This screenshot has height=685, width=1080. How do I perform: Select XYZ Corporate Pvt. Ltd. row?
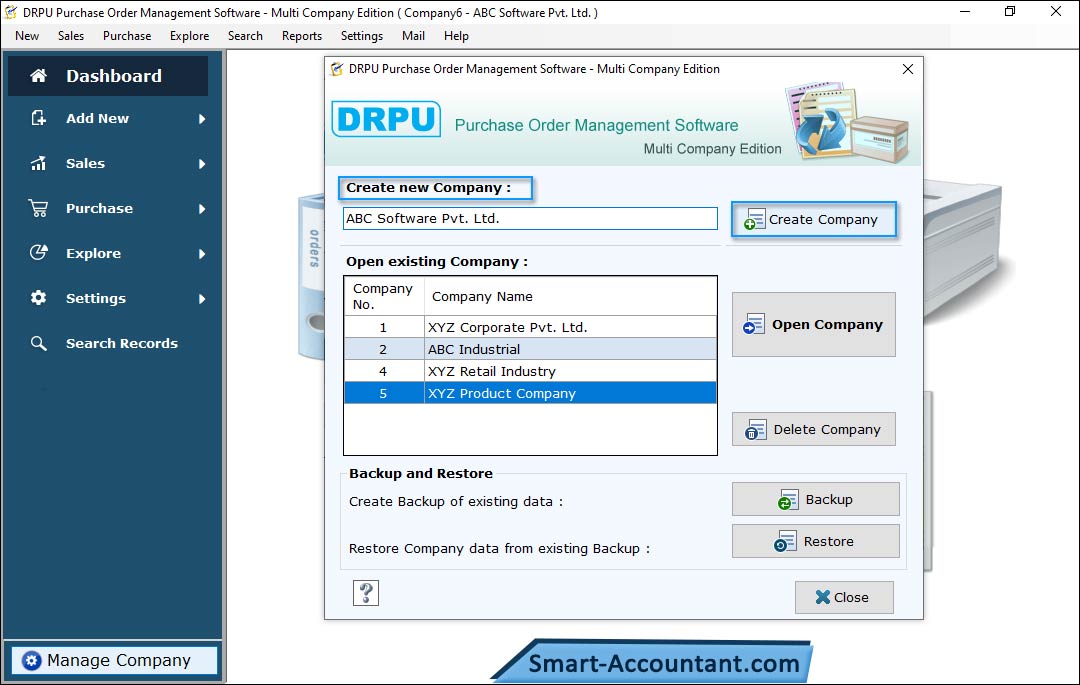click(x=530, y=327)
